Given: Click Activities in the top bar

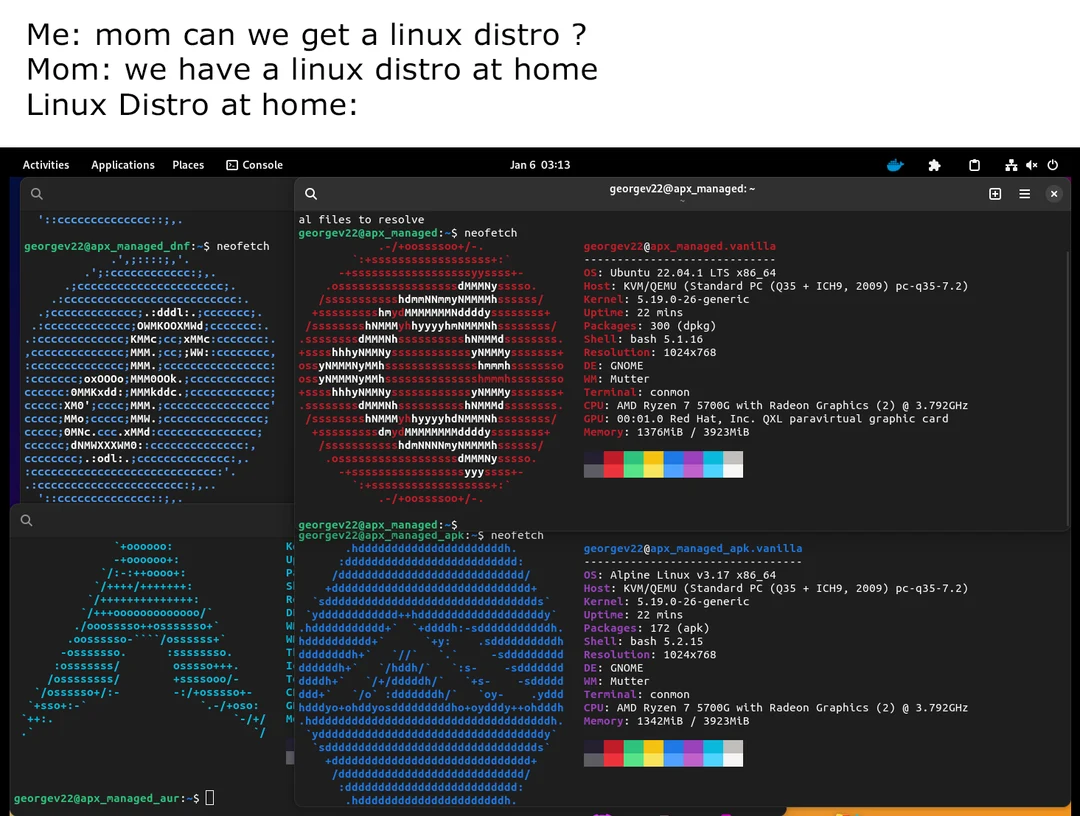Looking at the screenshot, I should 46,164.
